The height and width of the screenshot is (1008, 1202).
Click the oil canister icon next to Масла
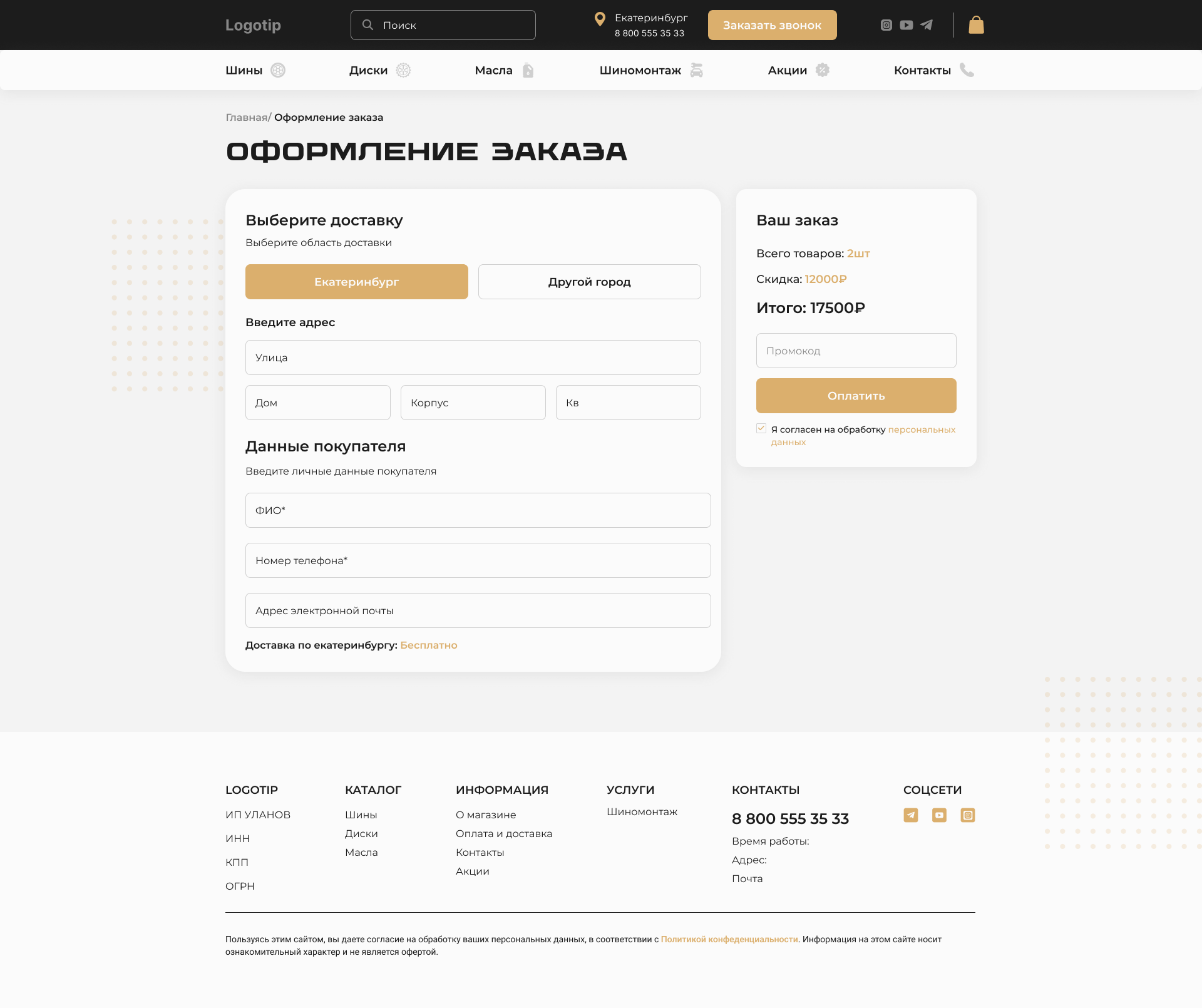(x=528, y=70)
